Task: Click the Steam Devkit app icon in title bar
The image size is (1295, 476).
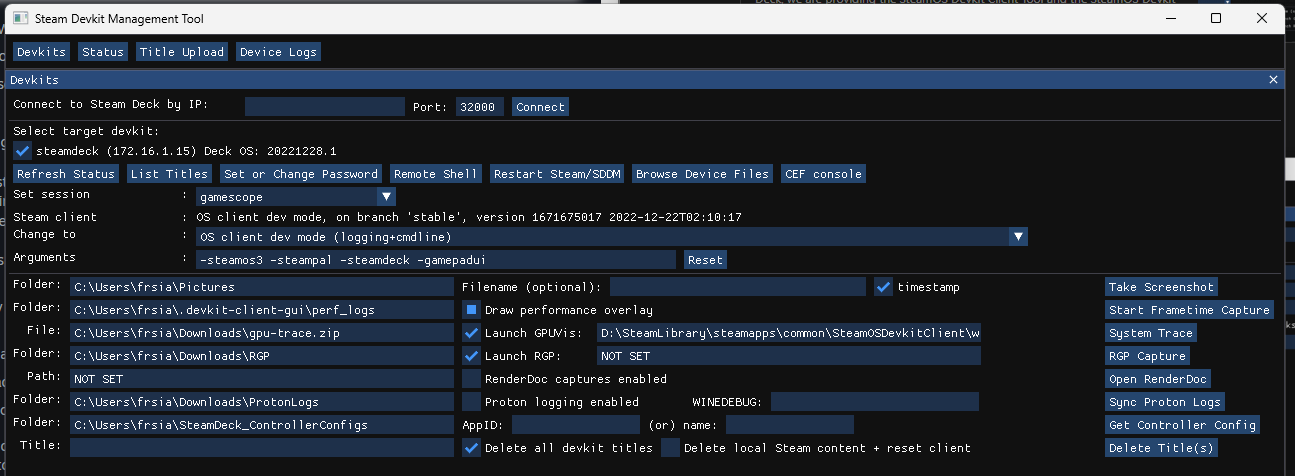Action: click(20, 18)
